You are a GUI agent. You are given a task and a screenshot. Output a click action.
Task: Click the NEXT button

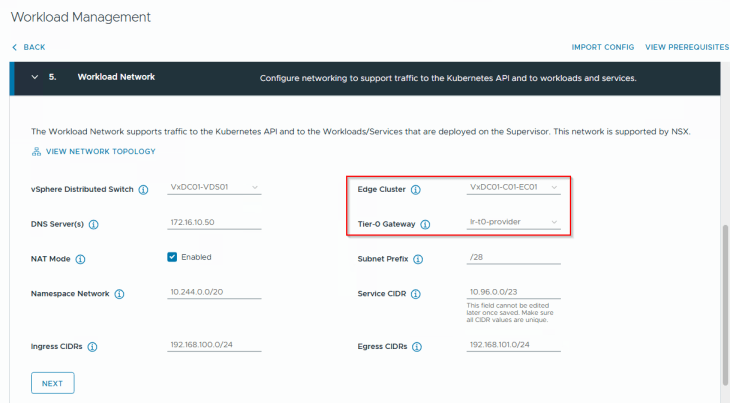tap(52, 383)
